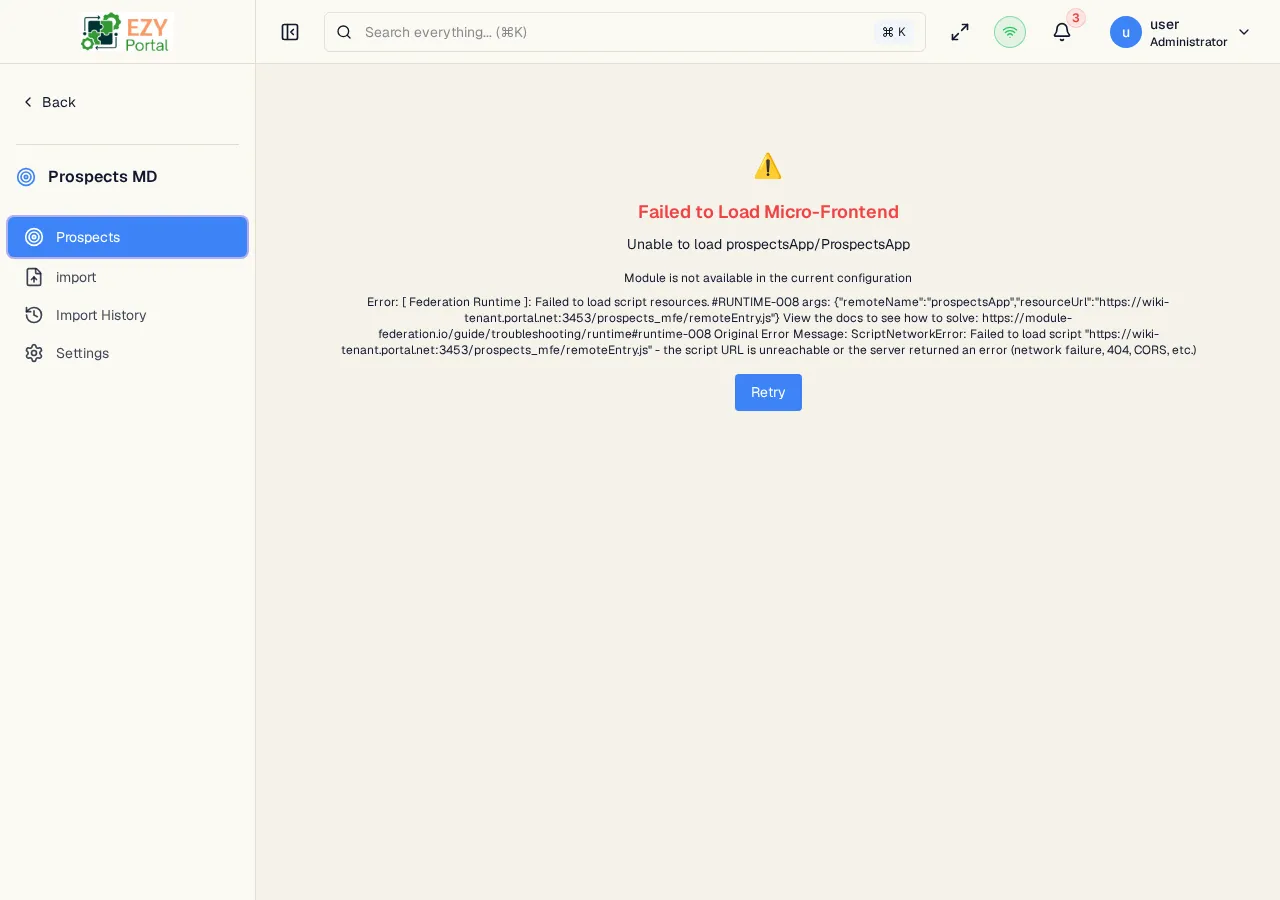Click the green wifi connection status icon
The image size is (1280, 900).
tap(1010, 32)
